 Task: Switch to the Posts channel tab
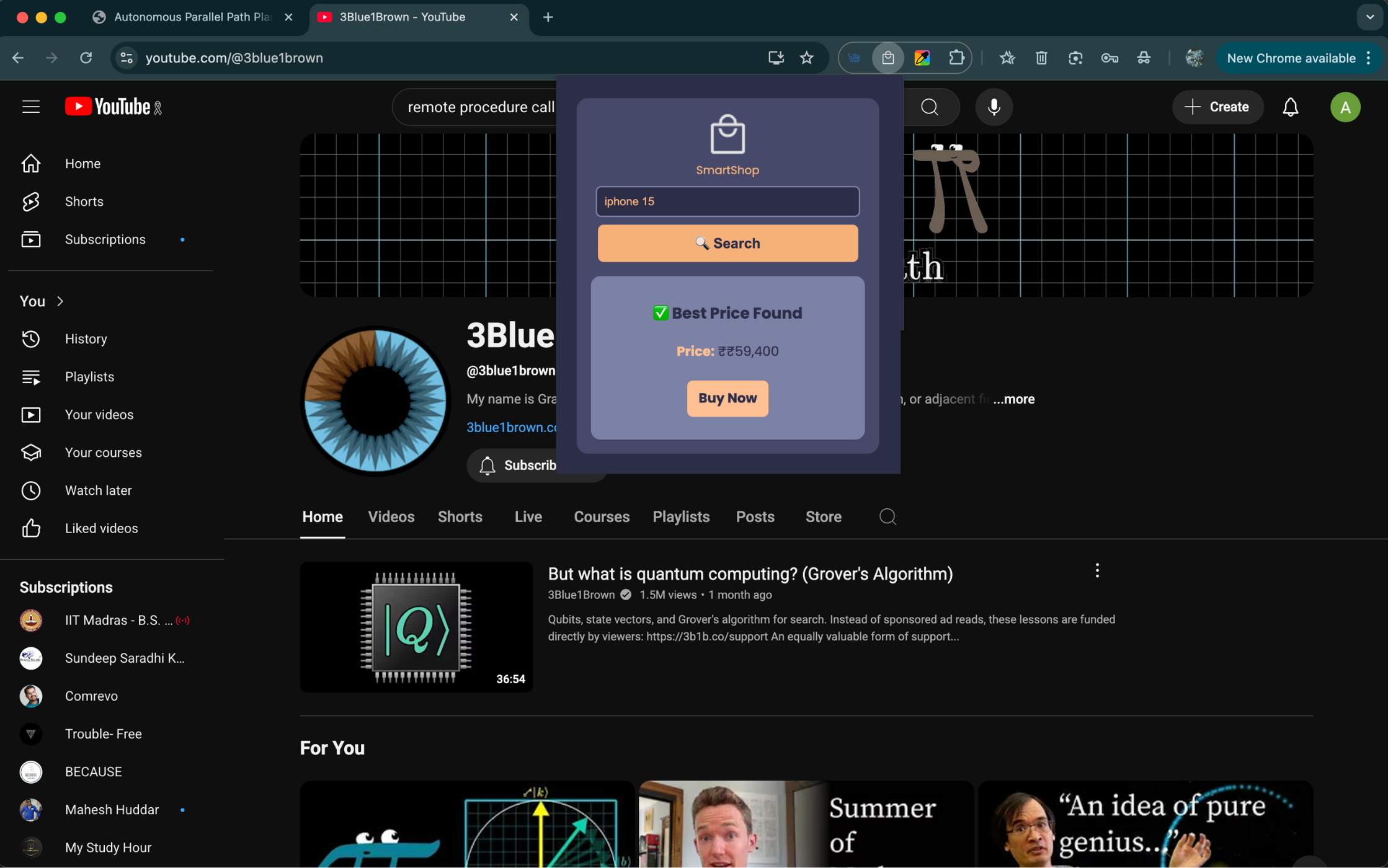(x=755, y=516)
